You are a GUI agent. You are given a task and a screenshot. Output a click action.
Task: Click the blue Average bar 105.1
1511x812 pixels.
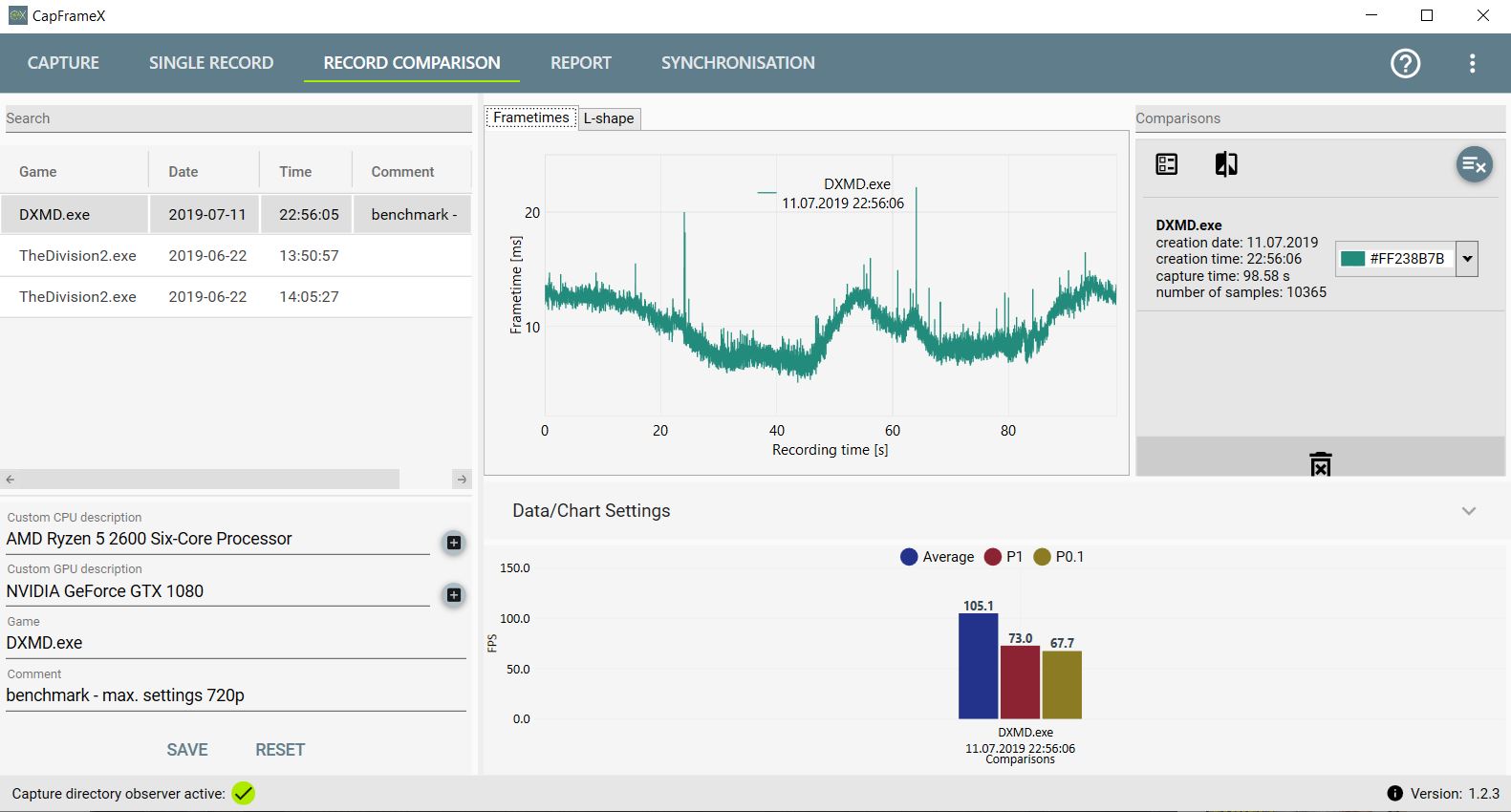click(x=978, y=666)
